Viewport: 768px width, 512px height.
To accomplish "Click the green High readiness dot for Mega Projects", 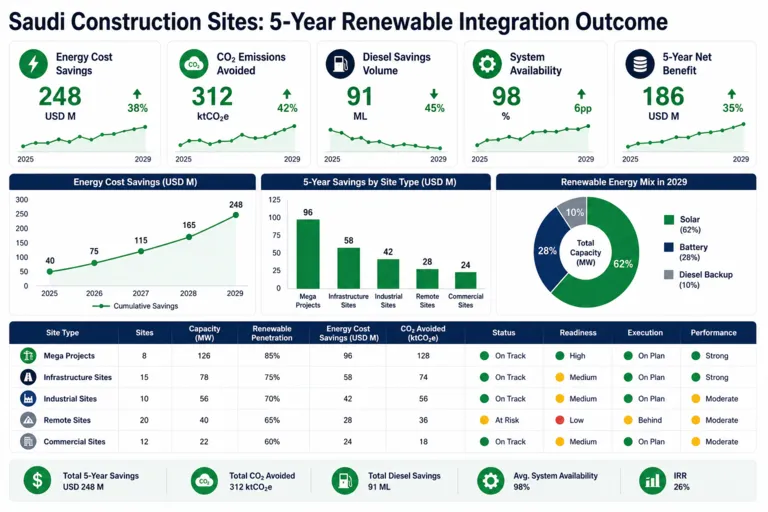I will click(560, 356).
